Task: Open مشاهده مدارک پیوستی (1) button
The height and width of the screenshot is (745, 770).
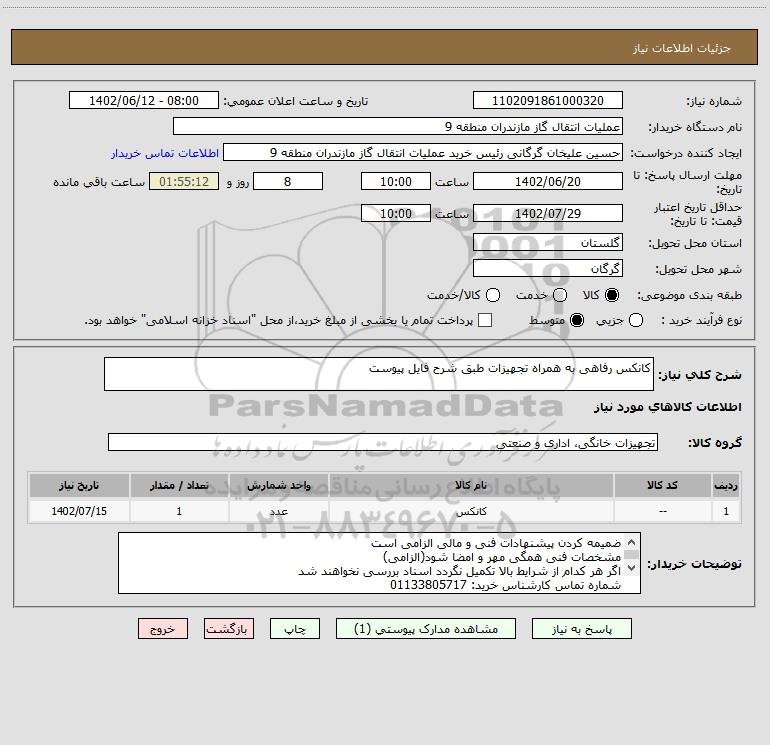Action: click(426, 629)
